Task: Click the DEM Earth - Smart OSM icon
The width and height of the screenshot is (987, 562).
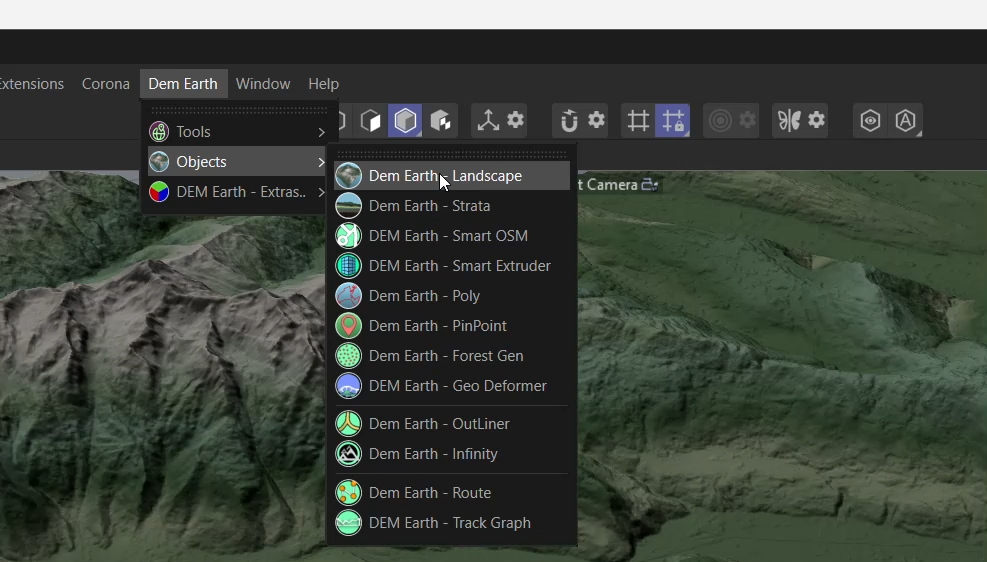Action: coord(348,236)
